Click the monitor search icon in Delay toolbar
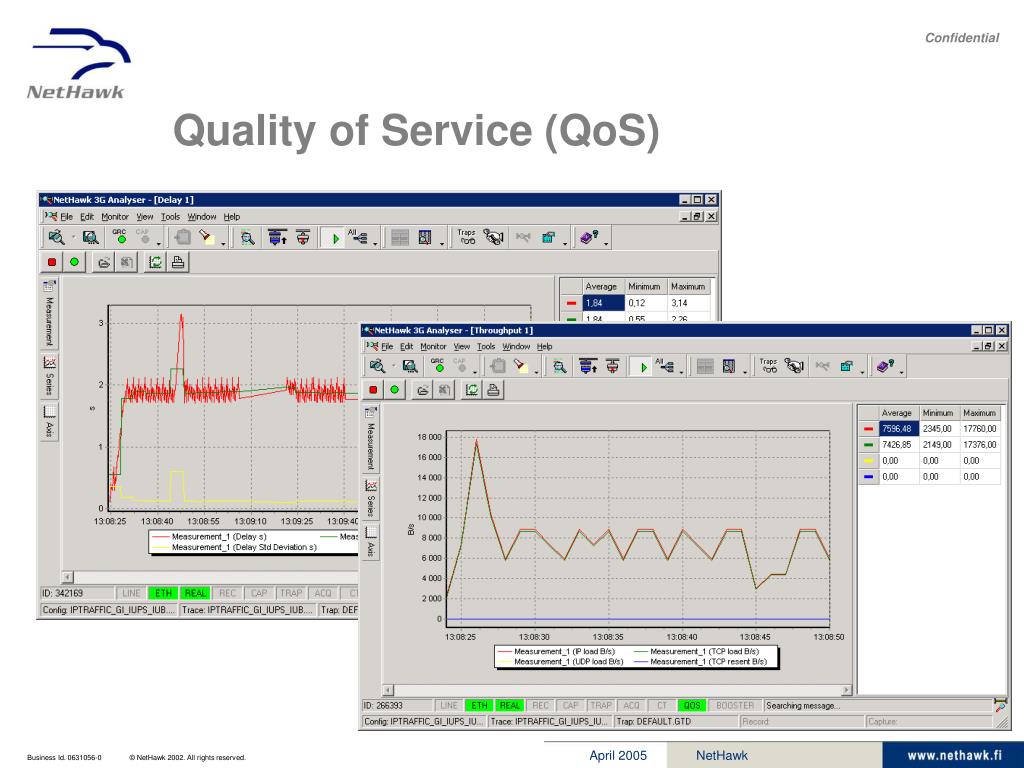This screenshot has width=1024, height=768. tap(90, 237)
